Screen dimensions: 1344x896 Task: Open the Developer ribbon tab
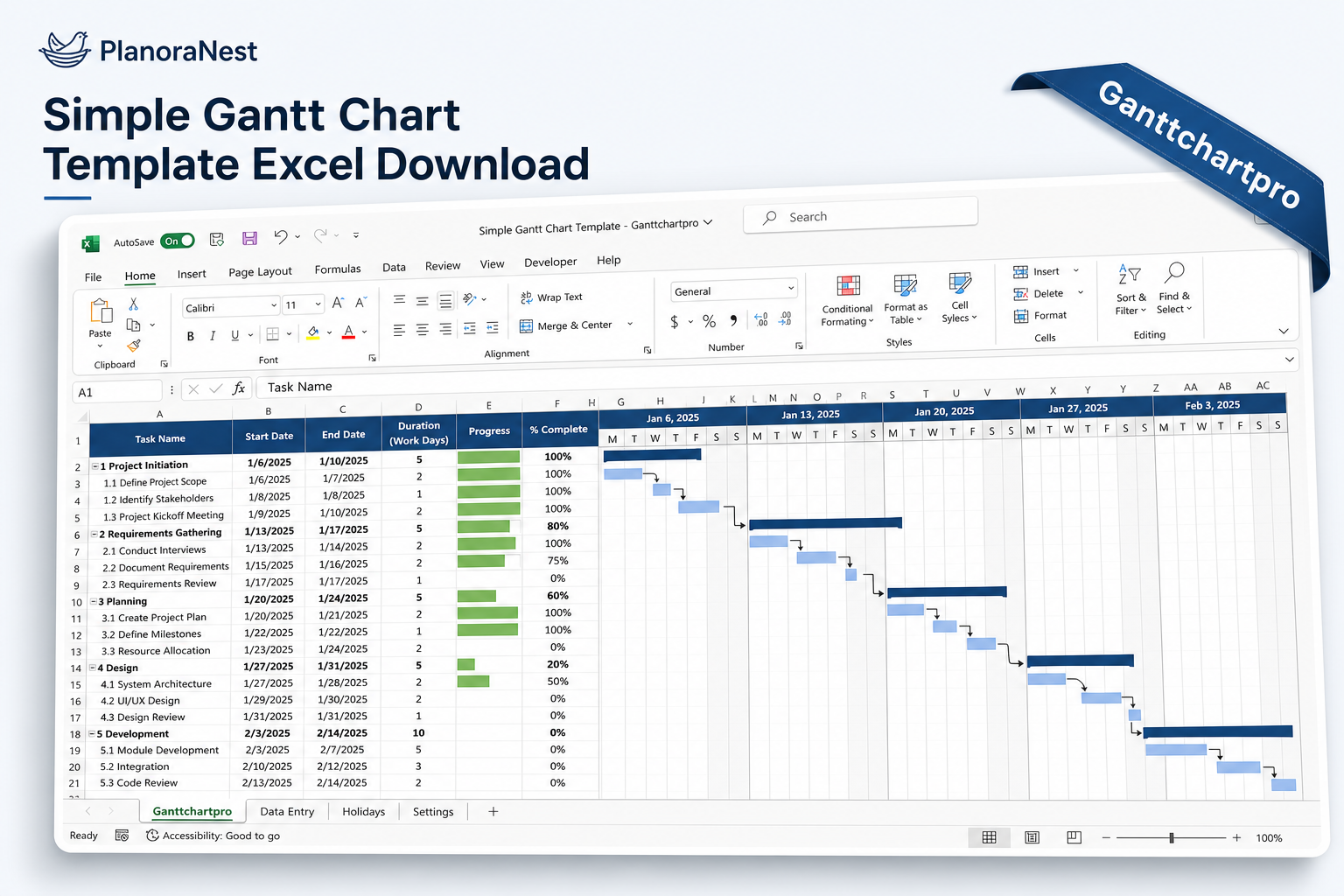[x=550, y=262]
